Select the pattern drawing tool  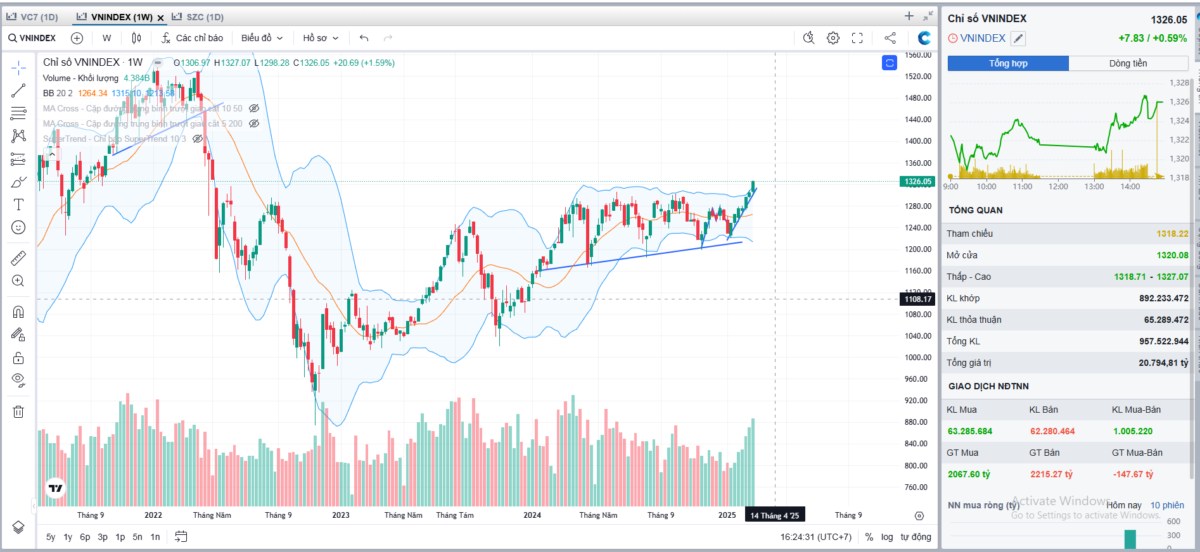click(x=18, y=136)
